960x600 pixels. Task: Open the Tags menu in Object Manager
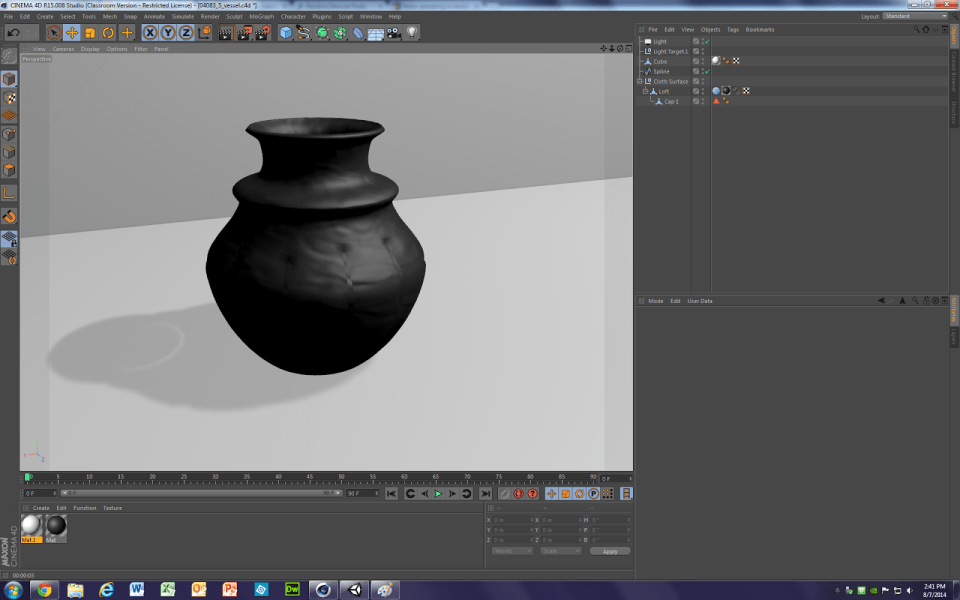point(733,29)
